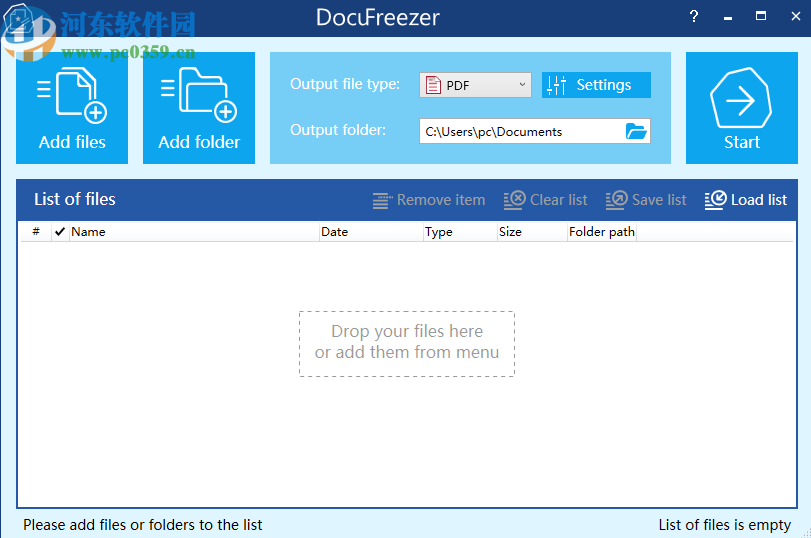Open the Settings button with sliders icon

pyautogui.click(x=596, y=85)
